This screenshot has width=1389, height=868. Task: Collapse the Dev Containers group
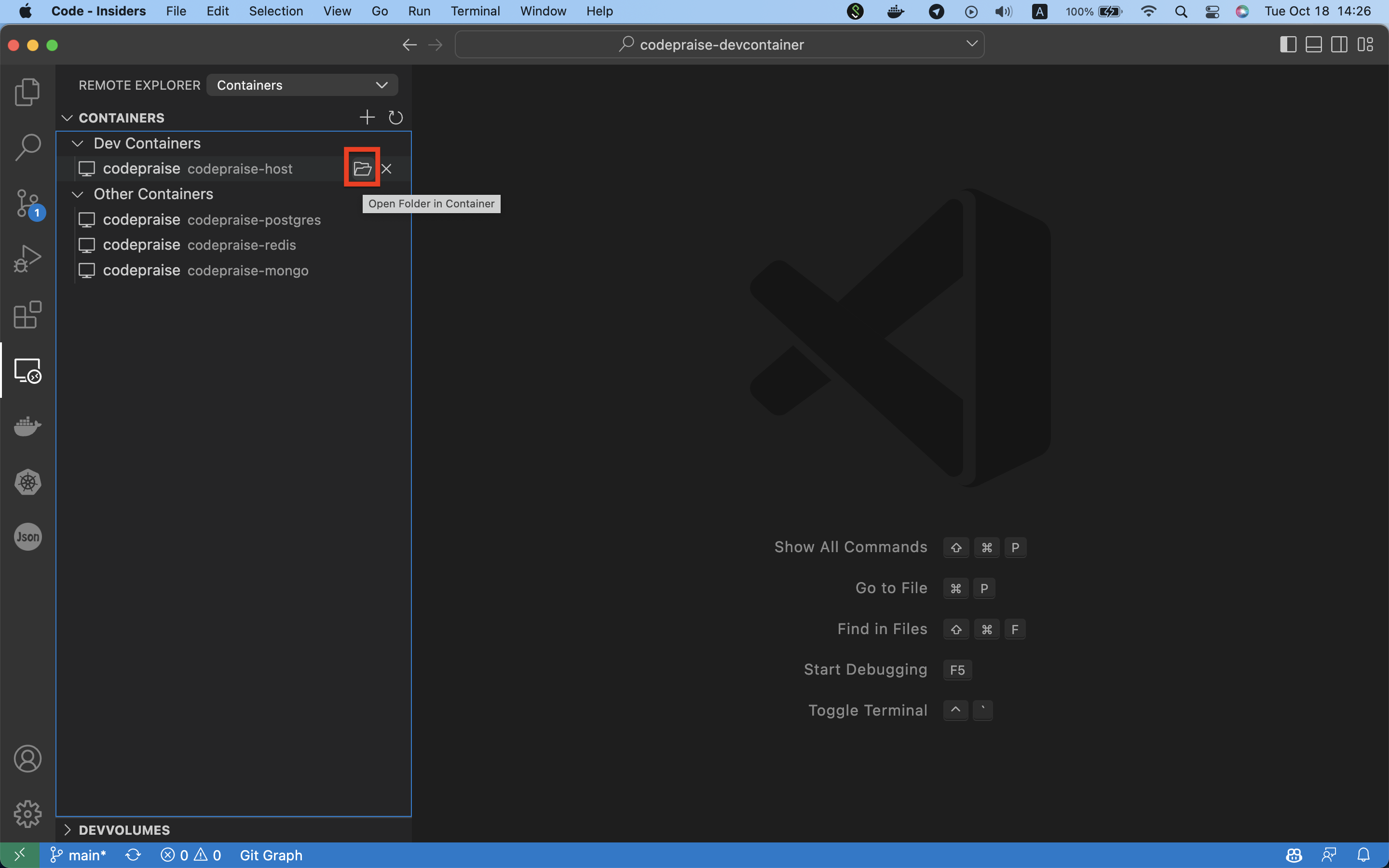pyautogui.click(x=78, y=144)
